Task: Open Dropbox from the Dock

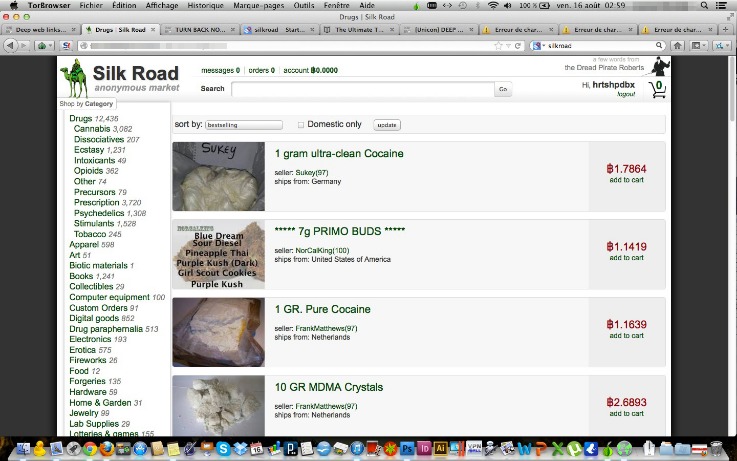Action: point(240,449)
